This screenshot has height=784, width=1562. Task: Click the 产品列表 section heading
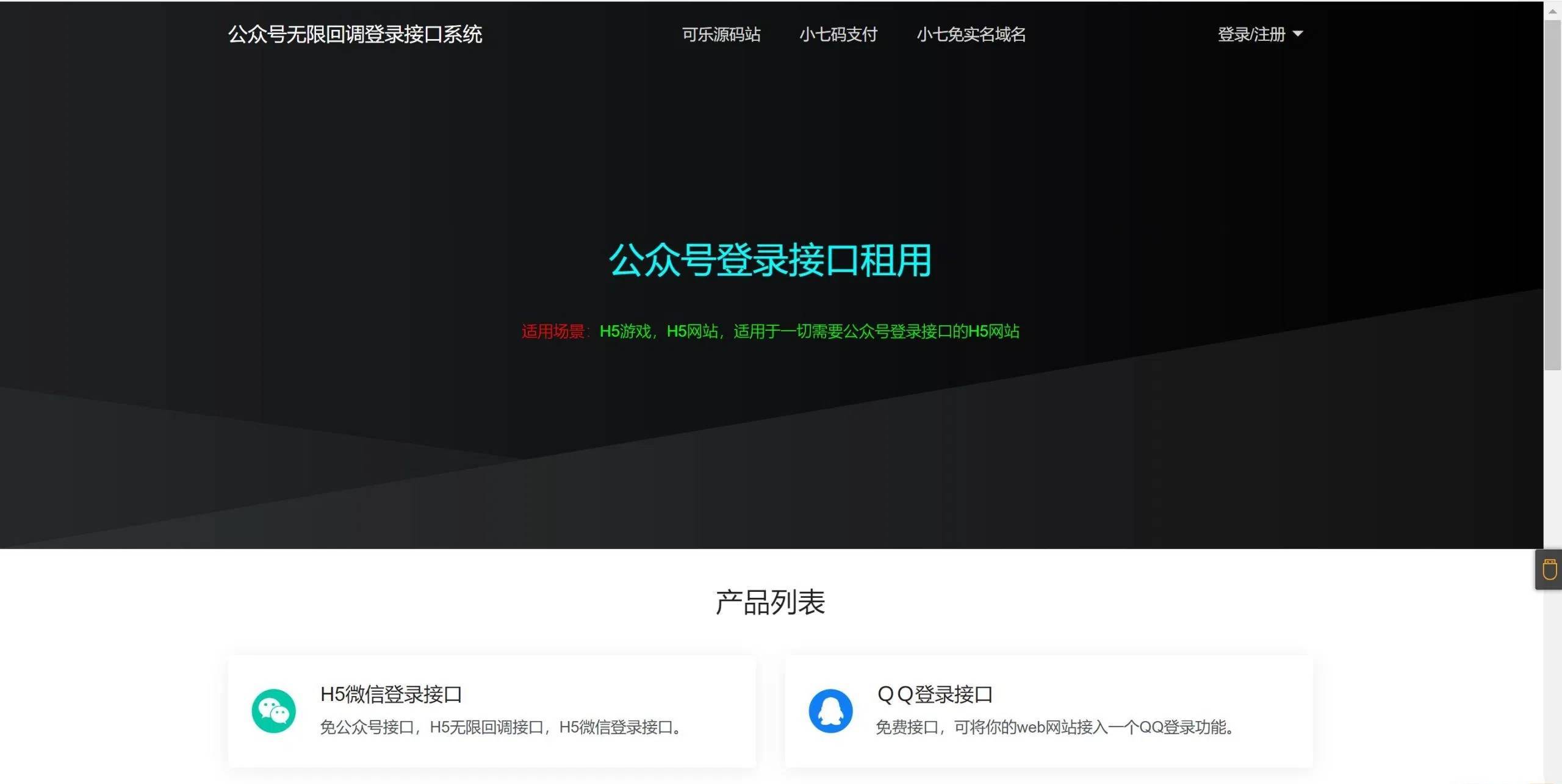click(x=770, y=602)
